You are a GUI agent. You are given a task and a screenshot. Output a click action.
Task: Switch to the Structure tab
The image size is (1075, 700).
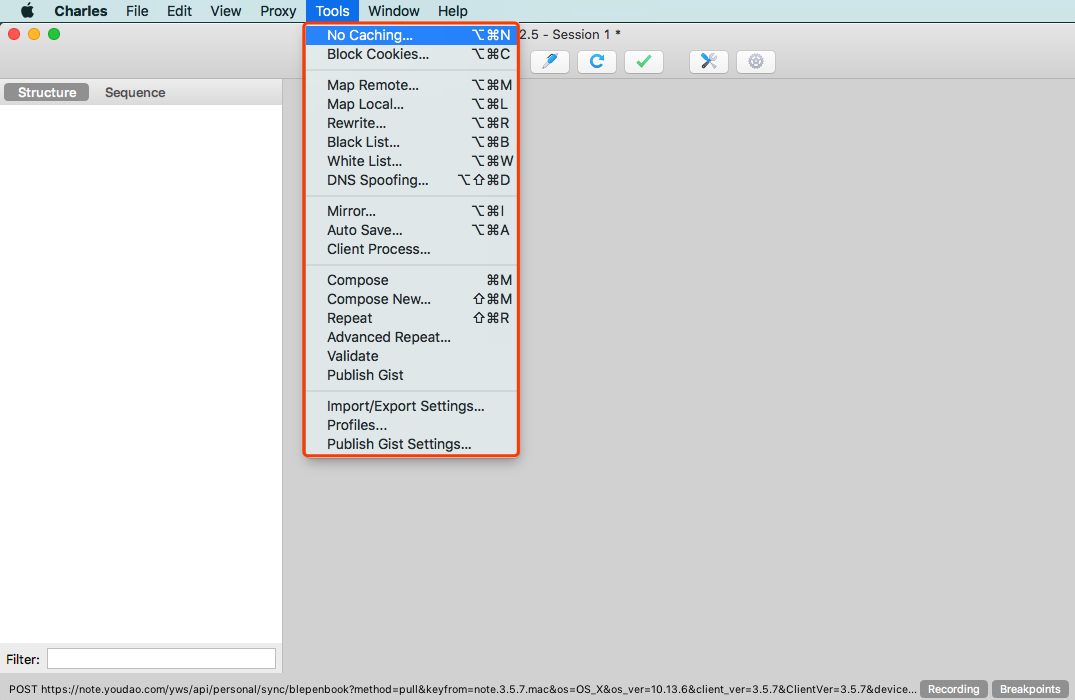[x=47, y=93]
